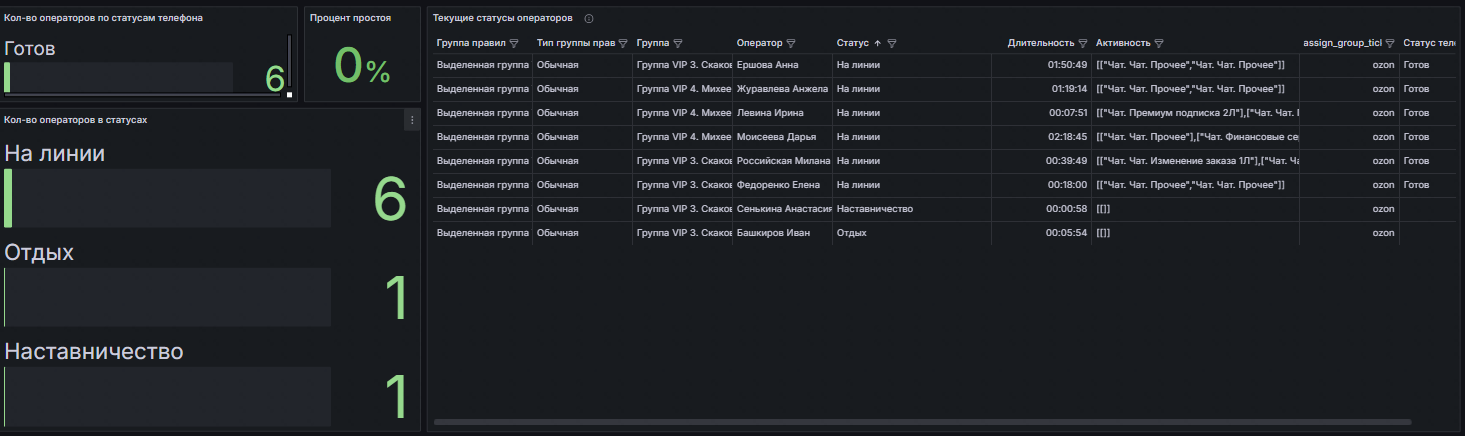1465x436 pixels.
Task: Open the Оператор column filter
Action: click(x=791, y=44)
